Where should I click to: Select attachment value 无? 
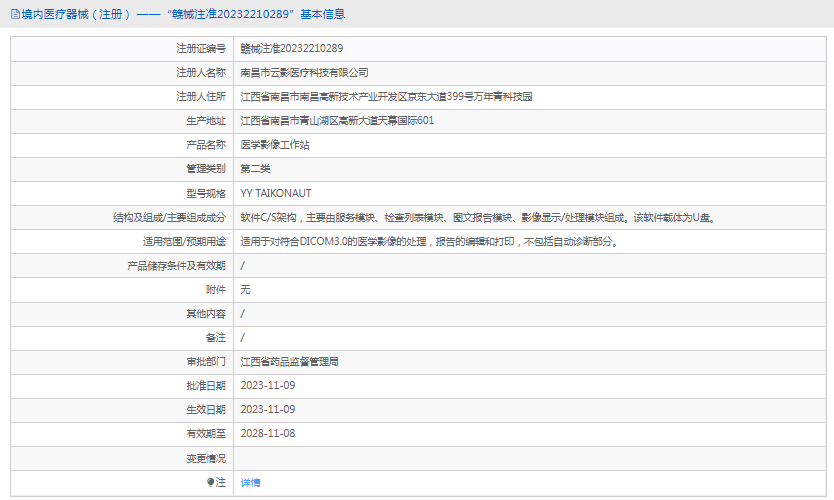[x=245, y=289]
